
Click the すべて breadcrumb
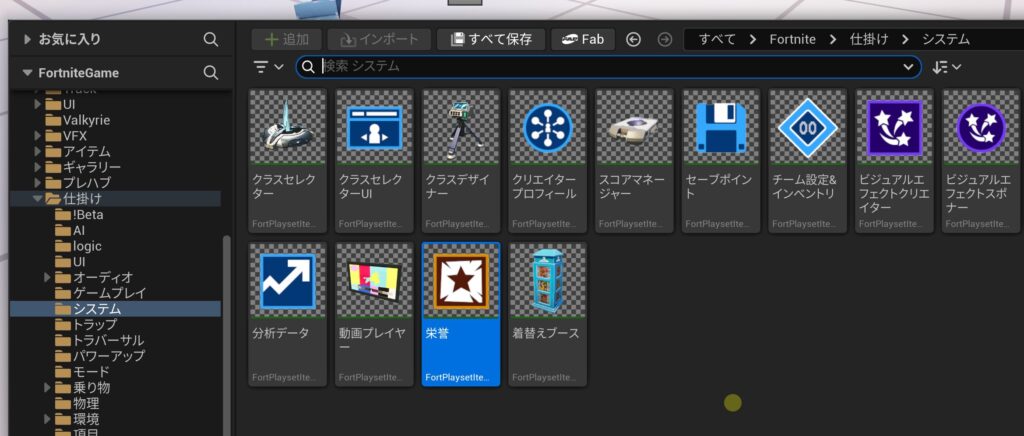717,39
